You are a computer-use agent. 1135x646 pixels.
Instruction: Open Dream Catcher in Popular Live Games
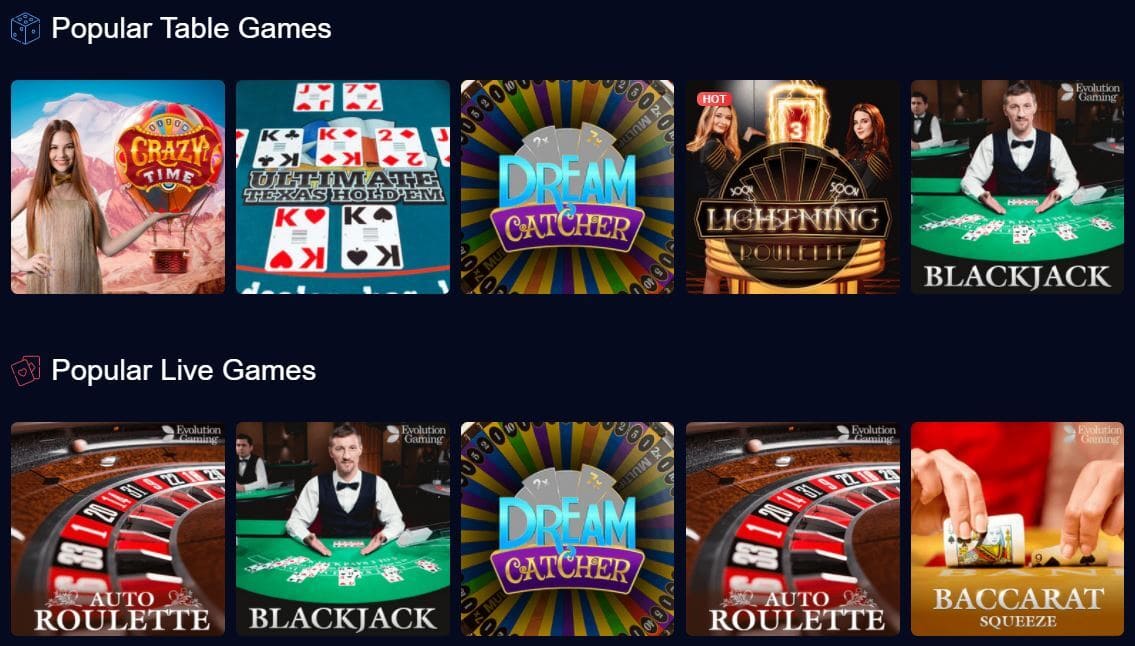(568, 529)
